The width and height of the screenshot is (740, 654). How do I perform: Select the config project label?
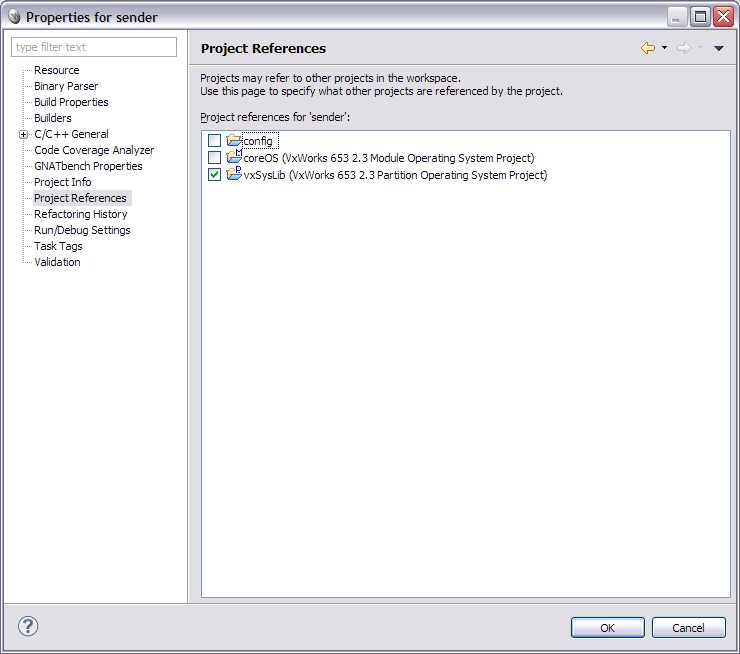pyautogui.click(x=258, y=141)
